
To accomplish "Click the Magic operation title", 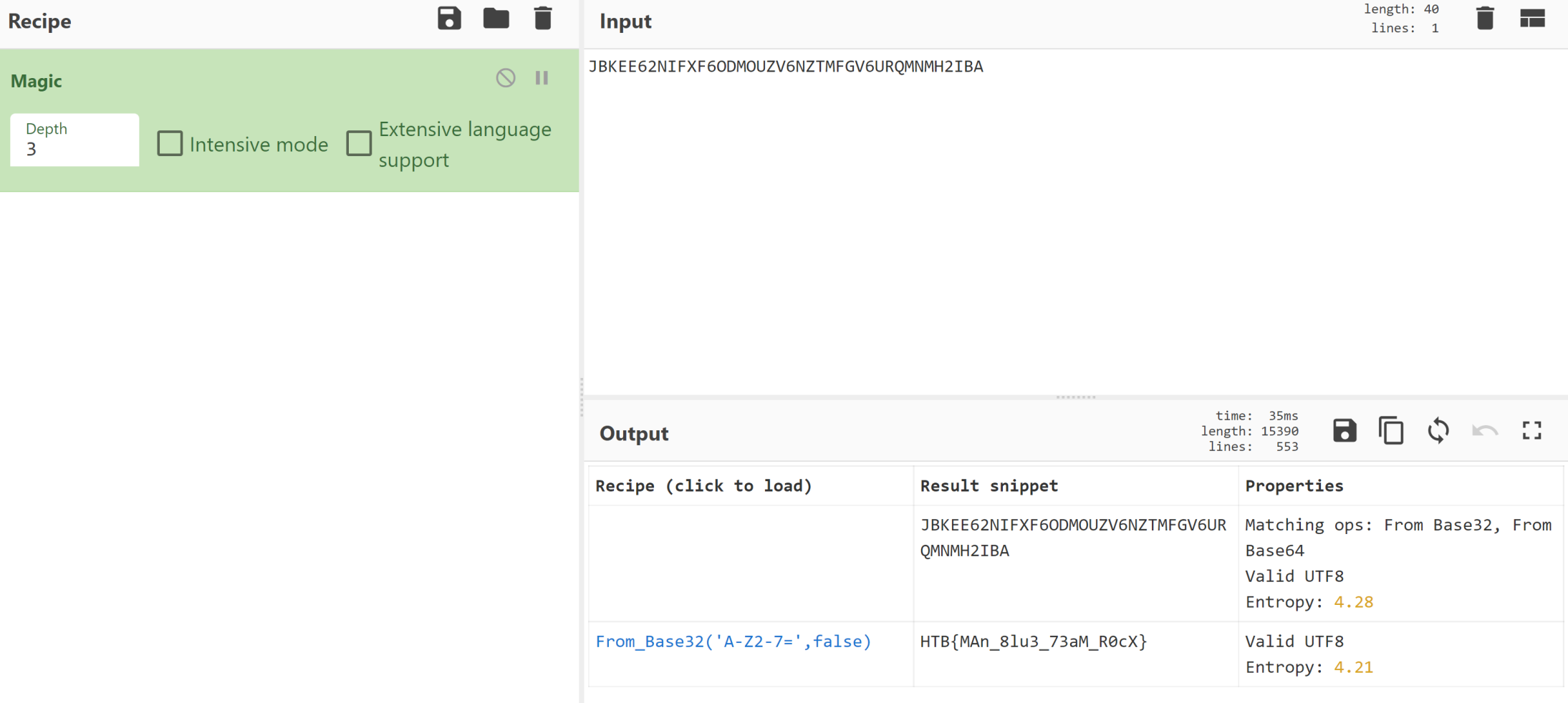I will 37,82.
